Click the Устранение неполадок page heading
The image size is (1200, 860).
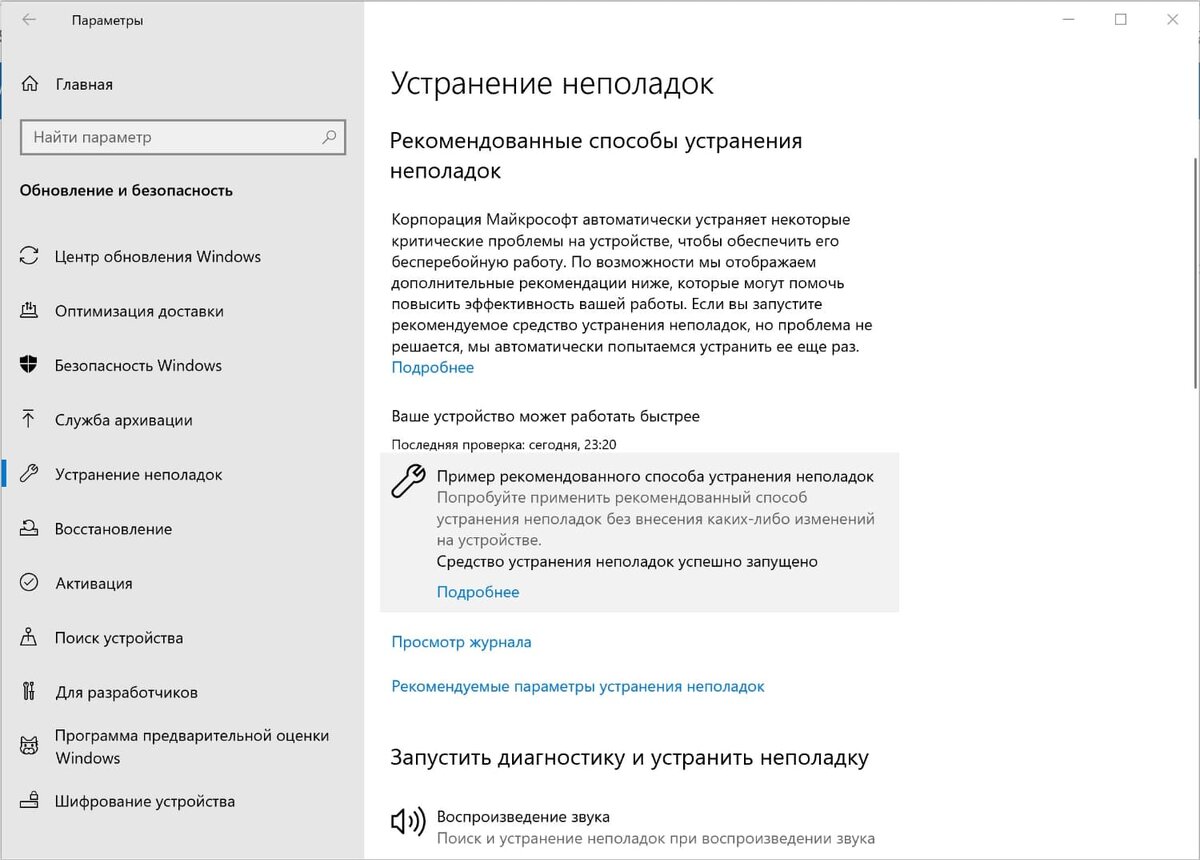(552, 83)
